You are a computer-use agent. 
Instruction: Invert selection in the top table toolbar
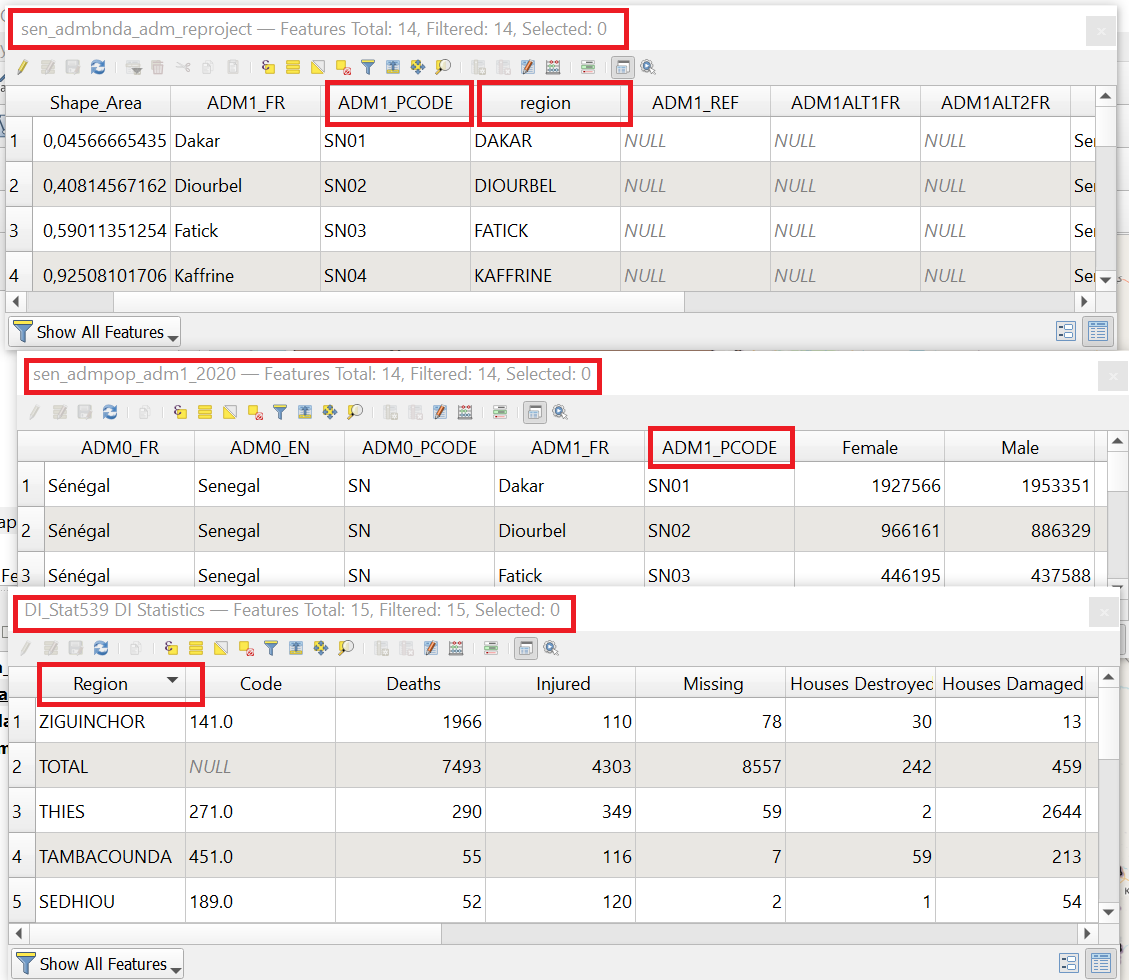pyautogui.click(x=318, y=67)
